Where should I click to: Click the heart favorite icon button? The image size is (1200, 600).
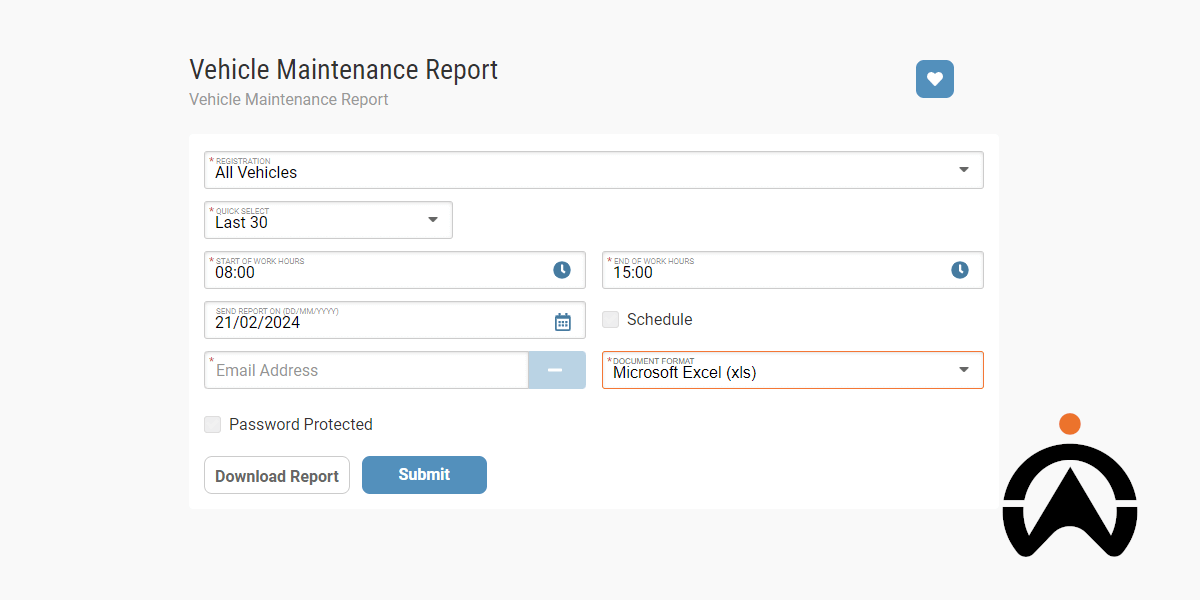tap(934, 79)
